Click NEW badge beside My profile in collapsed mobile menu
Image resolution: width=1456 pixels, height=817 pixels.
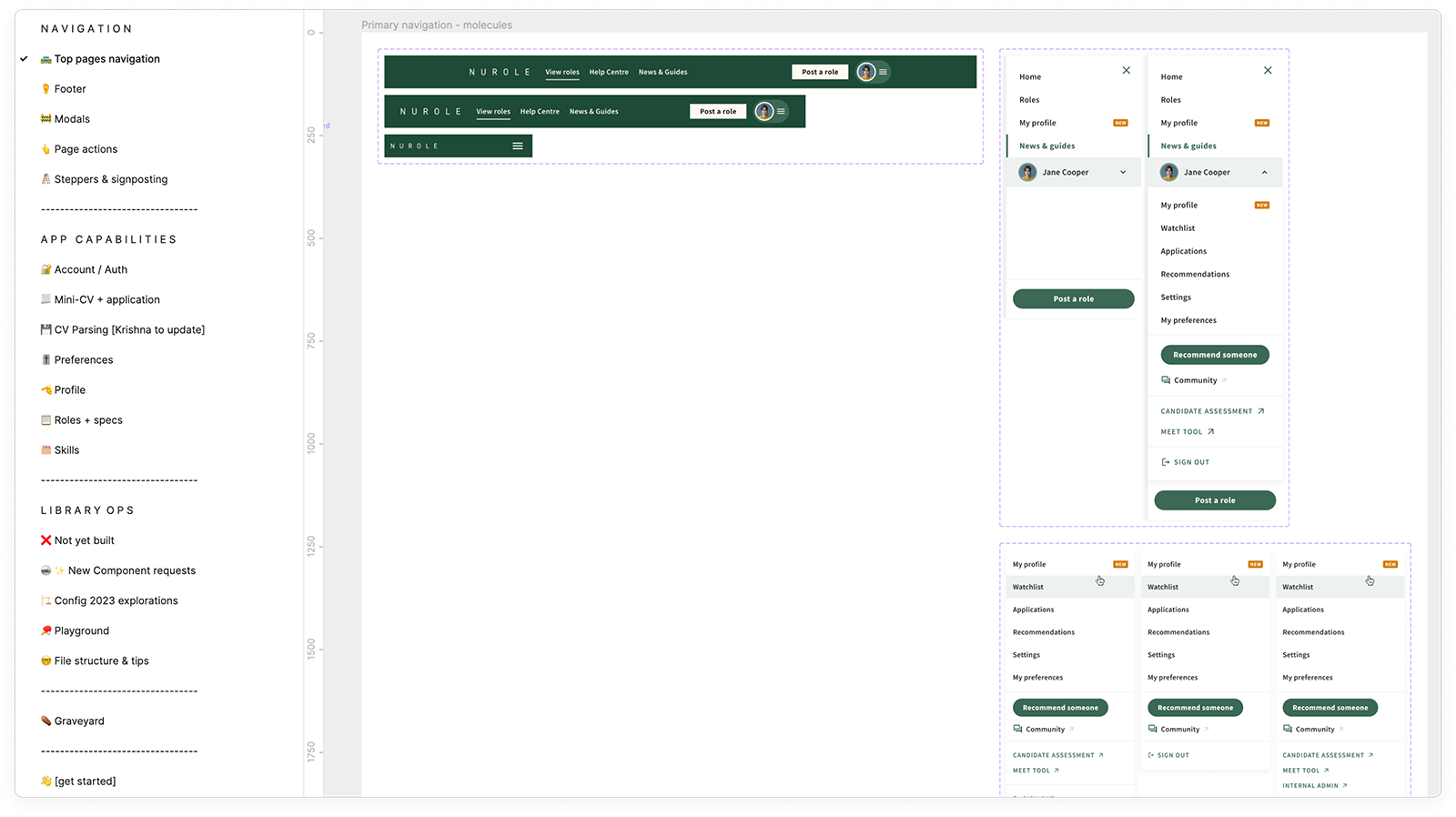click(x=1121, y=123)
